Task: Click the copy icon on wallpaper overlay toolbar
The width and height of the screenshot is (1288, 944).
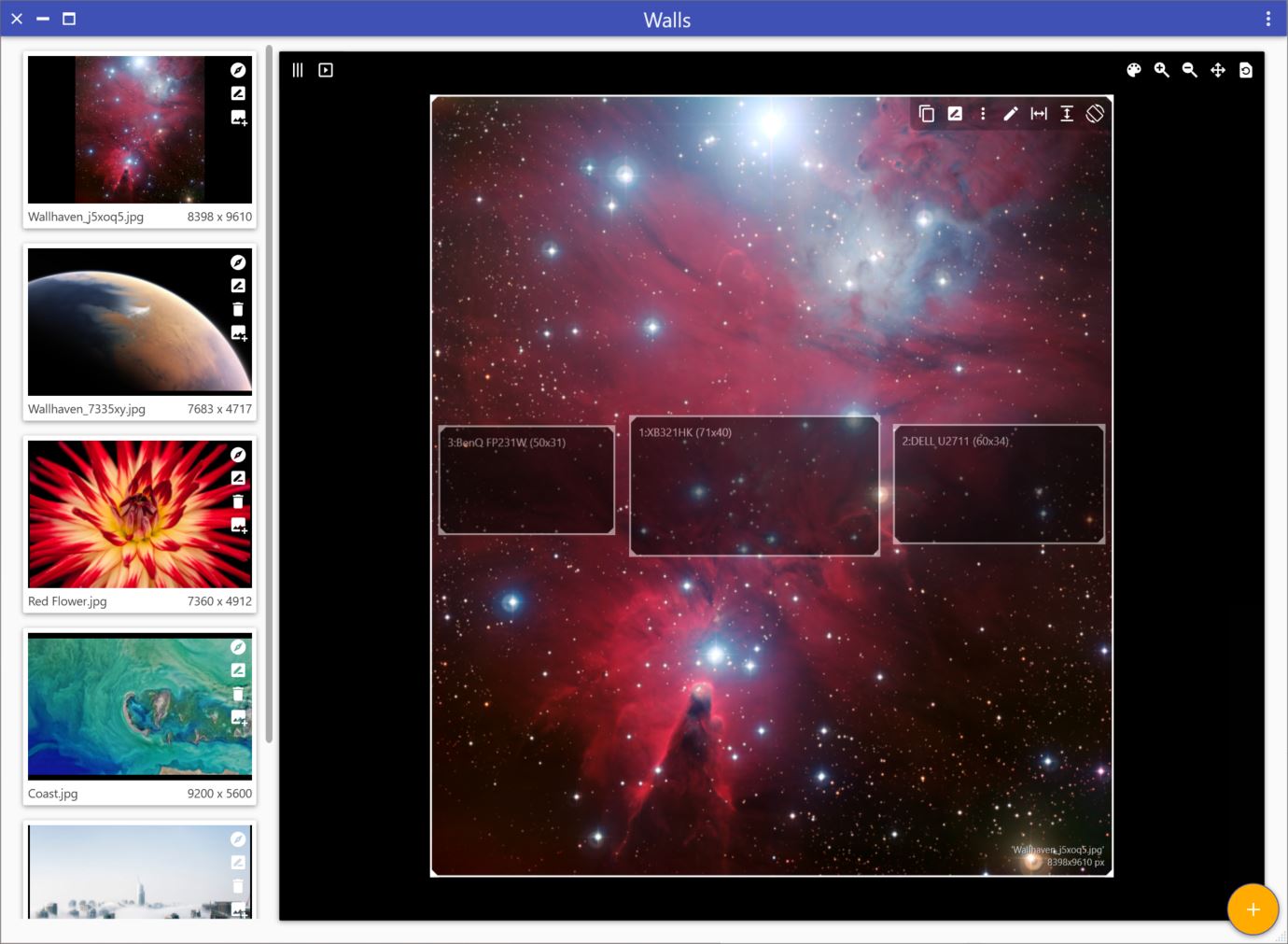Action: [927, 113]
